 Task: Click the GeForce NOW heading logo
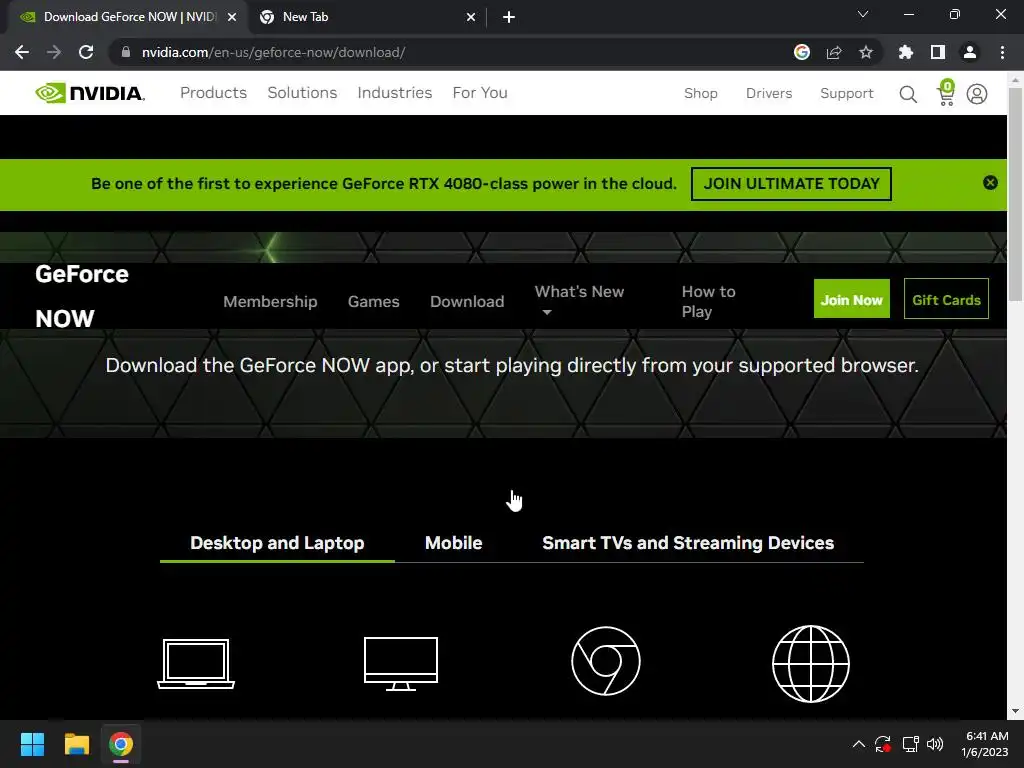(82, 296)
